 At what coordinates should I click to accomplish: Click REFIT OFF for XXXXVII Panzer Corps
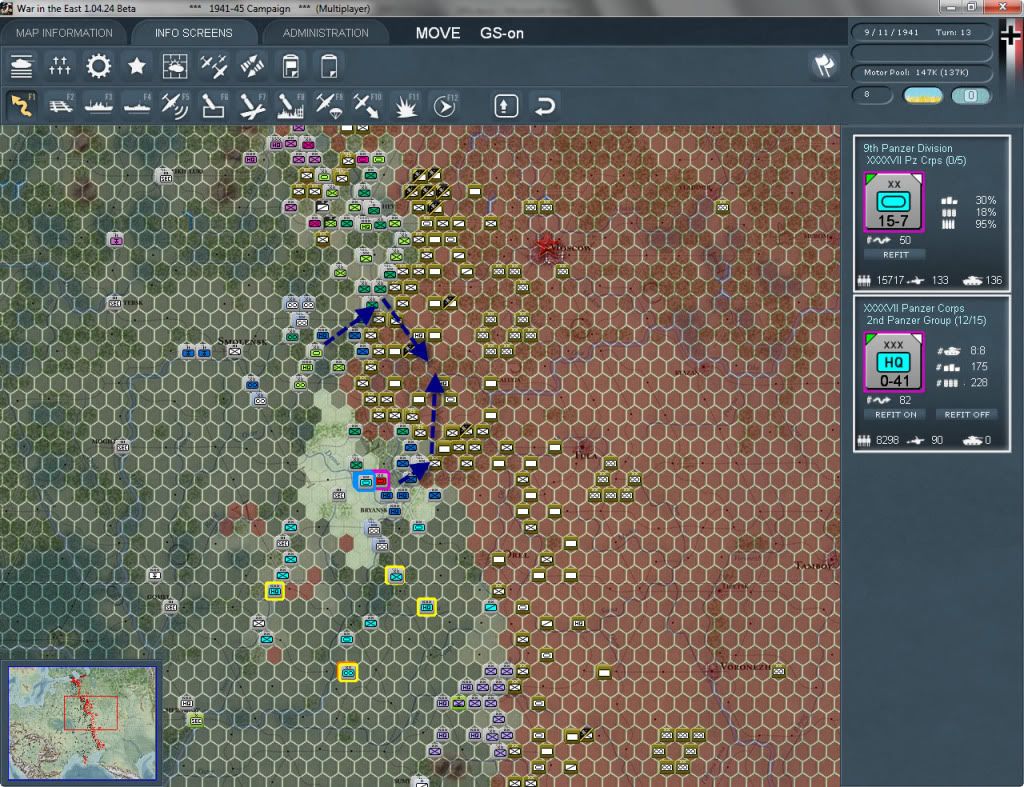pyautogui.click(x=967, y=415)
